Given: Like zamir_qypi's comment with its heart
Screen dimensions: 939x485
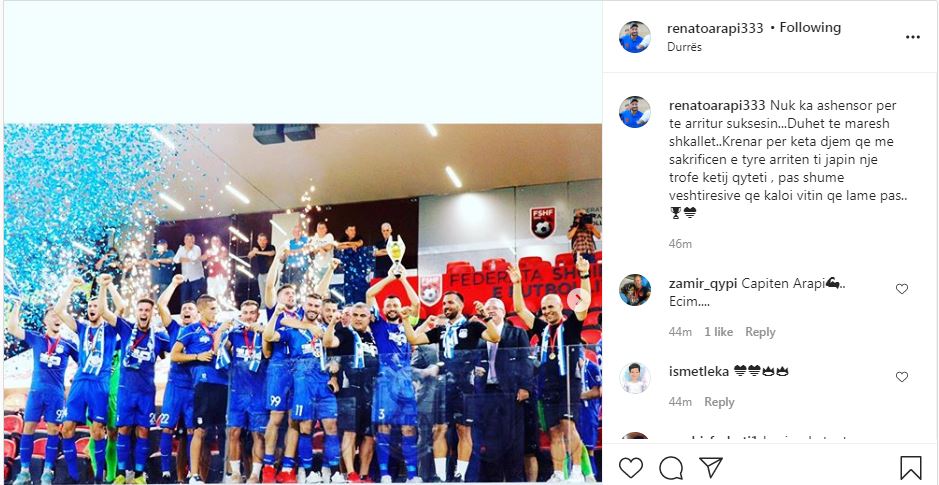Looking at the screenshot, I should tap(902, 289).
